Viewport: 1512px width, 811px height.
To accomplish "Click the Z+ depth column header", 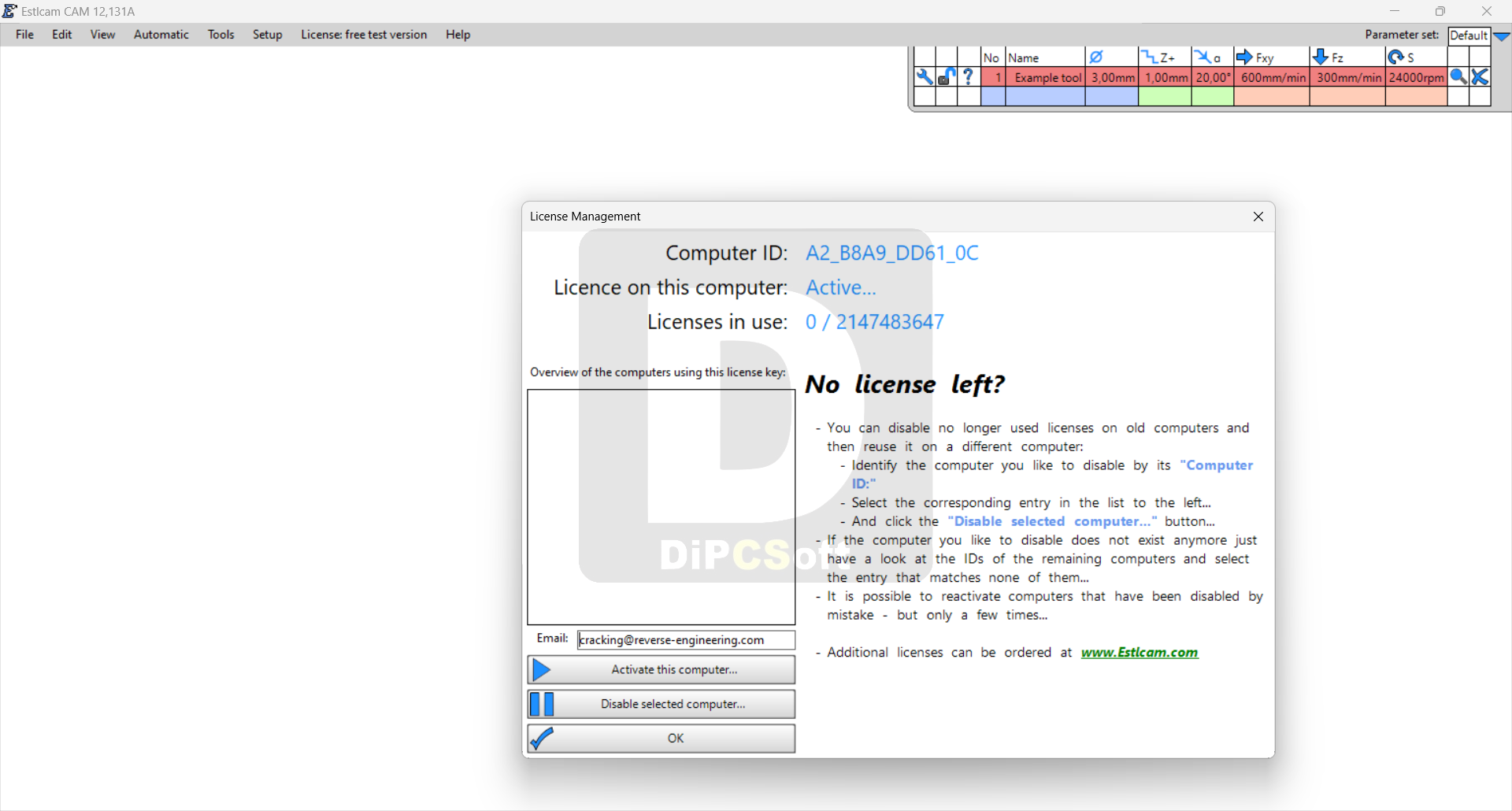I will (x=1165, y=57).
